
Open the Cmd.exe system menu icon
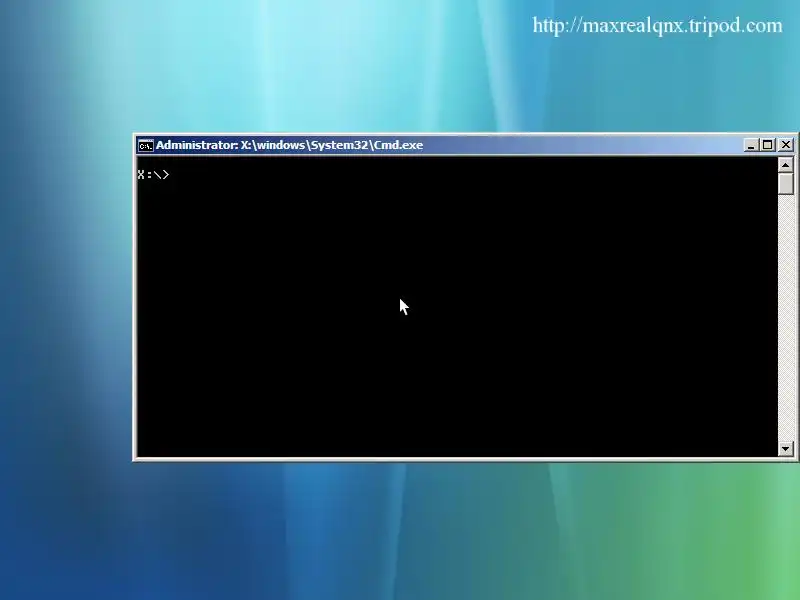pyautogui.click(x=145, y=145)
